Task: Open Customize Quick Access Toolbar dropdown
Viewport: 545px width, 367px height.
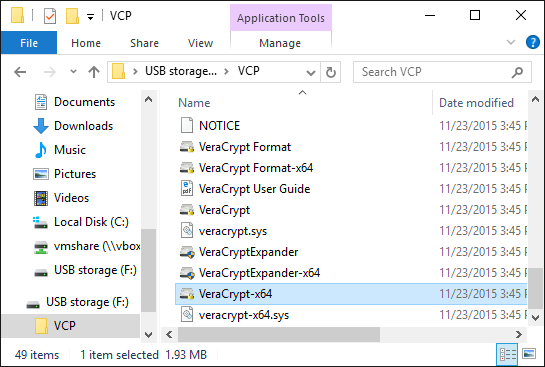Action: coord(90,16)
